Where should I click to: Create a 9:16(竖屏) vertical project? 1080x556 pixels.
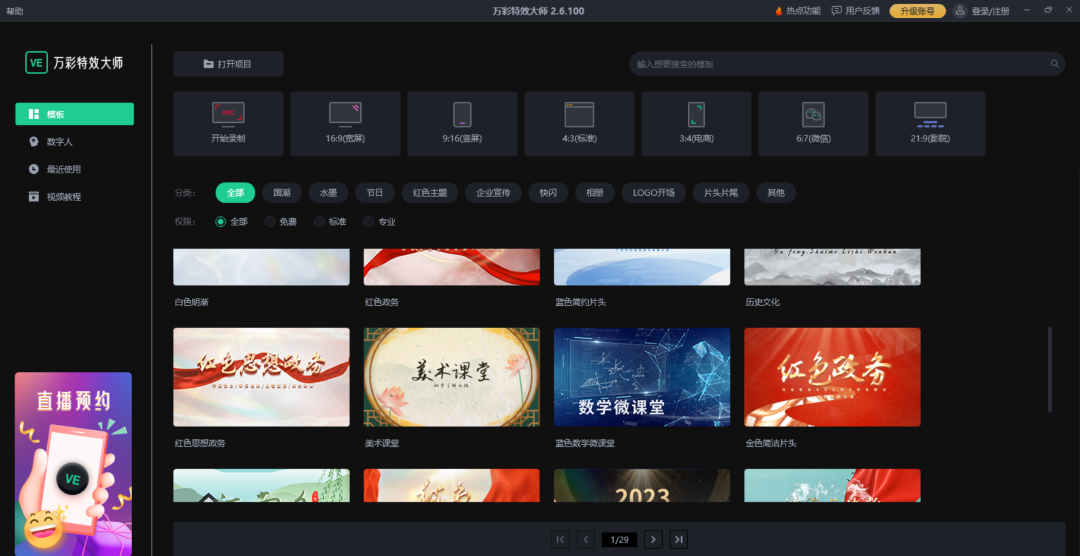coord(462,124)
